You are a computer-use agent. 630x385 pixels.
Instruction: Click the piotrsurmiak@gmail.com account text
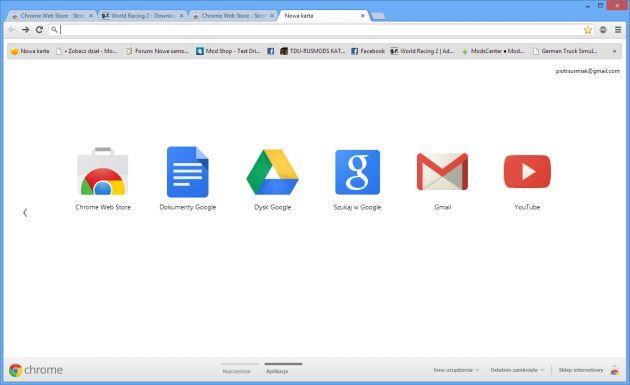point(587,71)
